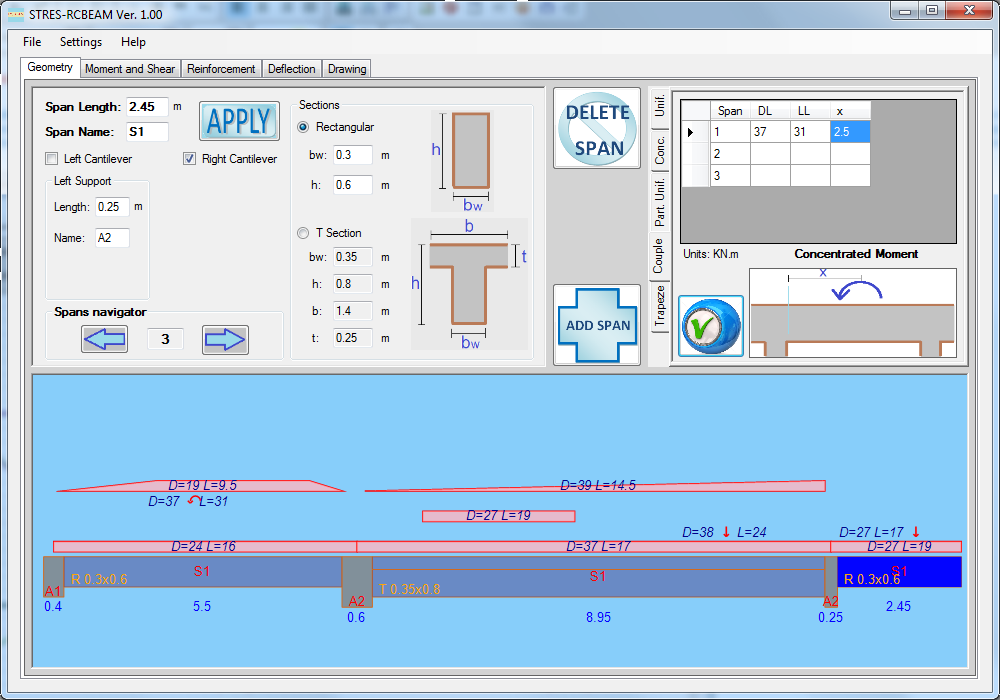Click the T section bw field 0.35
This screenshot has height=700, width=1000.
pyautogui.click(x=353, y=257)
